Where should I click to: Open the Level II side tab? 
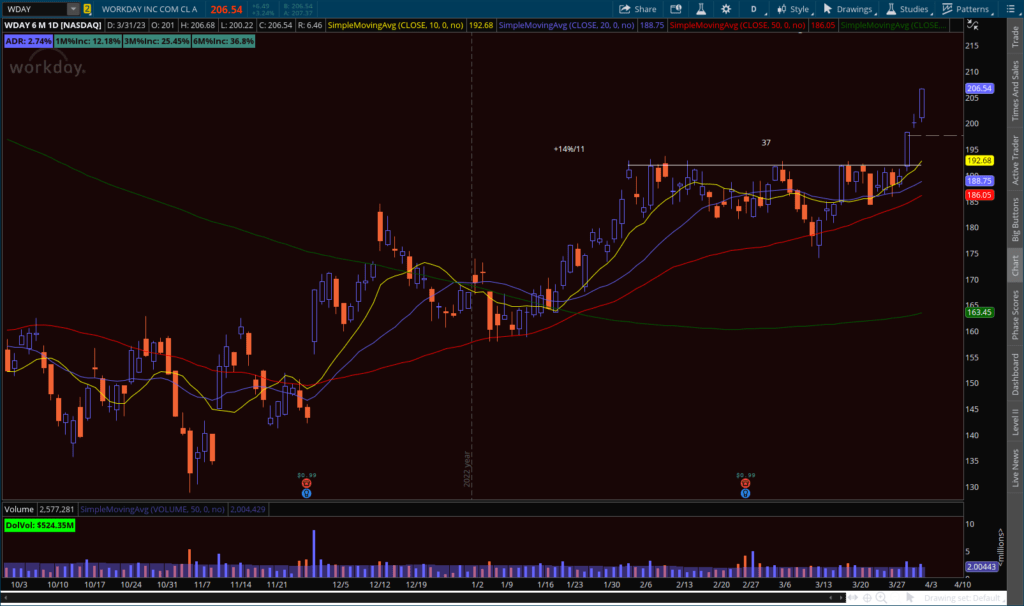point(1015,421)
